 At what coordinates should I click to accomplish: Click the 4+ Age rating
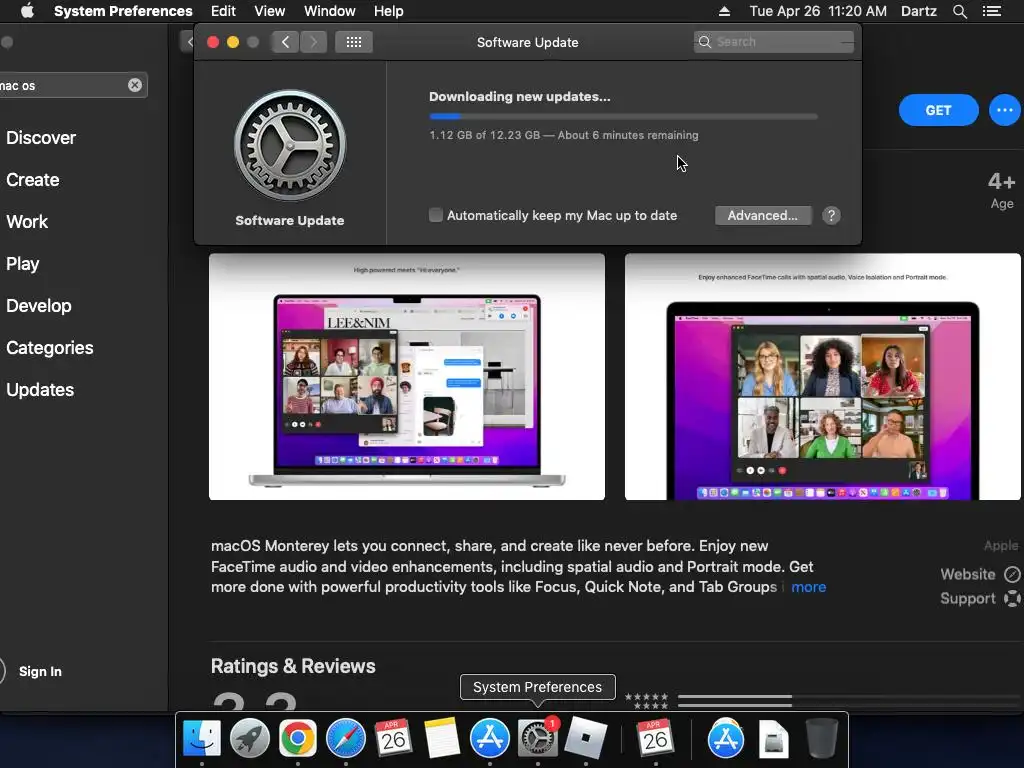(1002, 190)
